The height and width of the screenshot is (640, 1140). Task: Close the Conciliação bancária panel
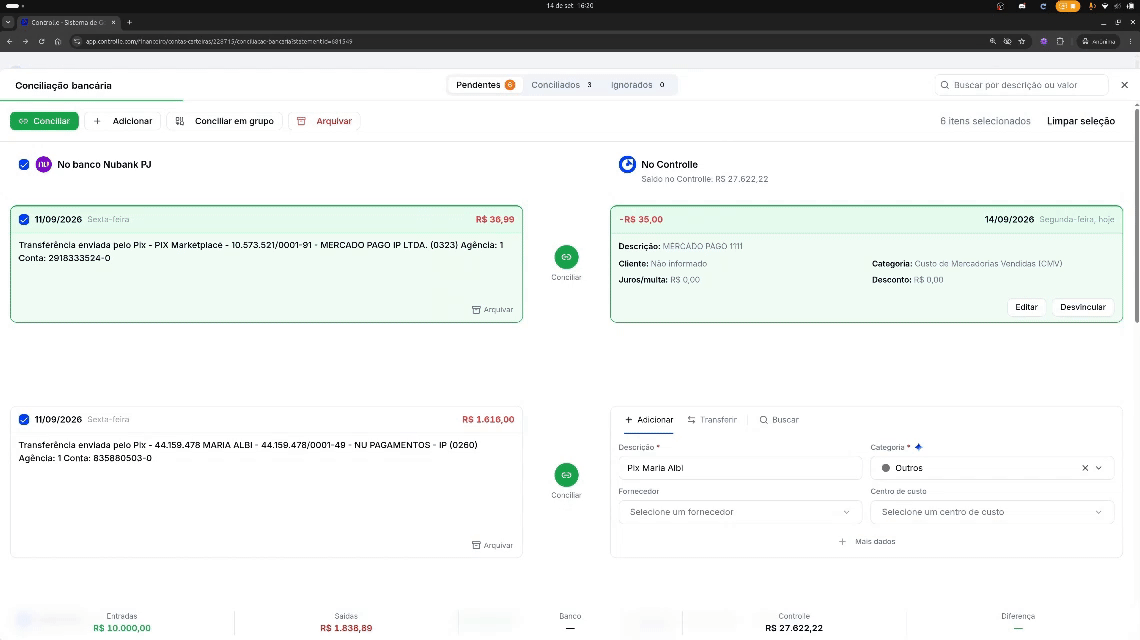coord(1125,85)
